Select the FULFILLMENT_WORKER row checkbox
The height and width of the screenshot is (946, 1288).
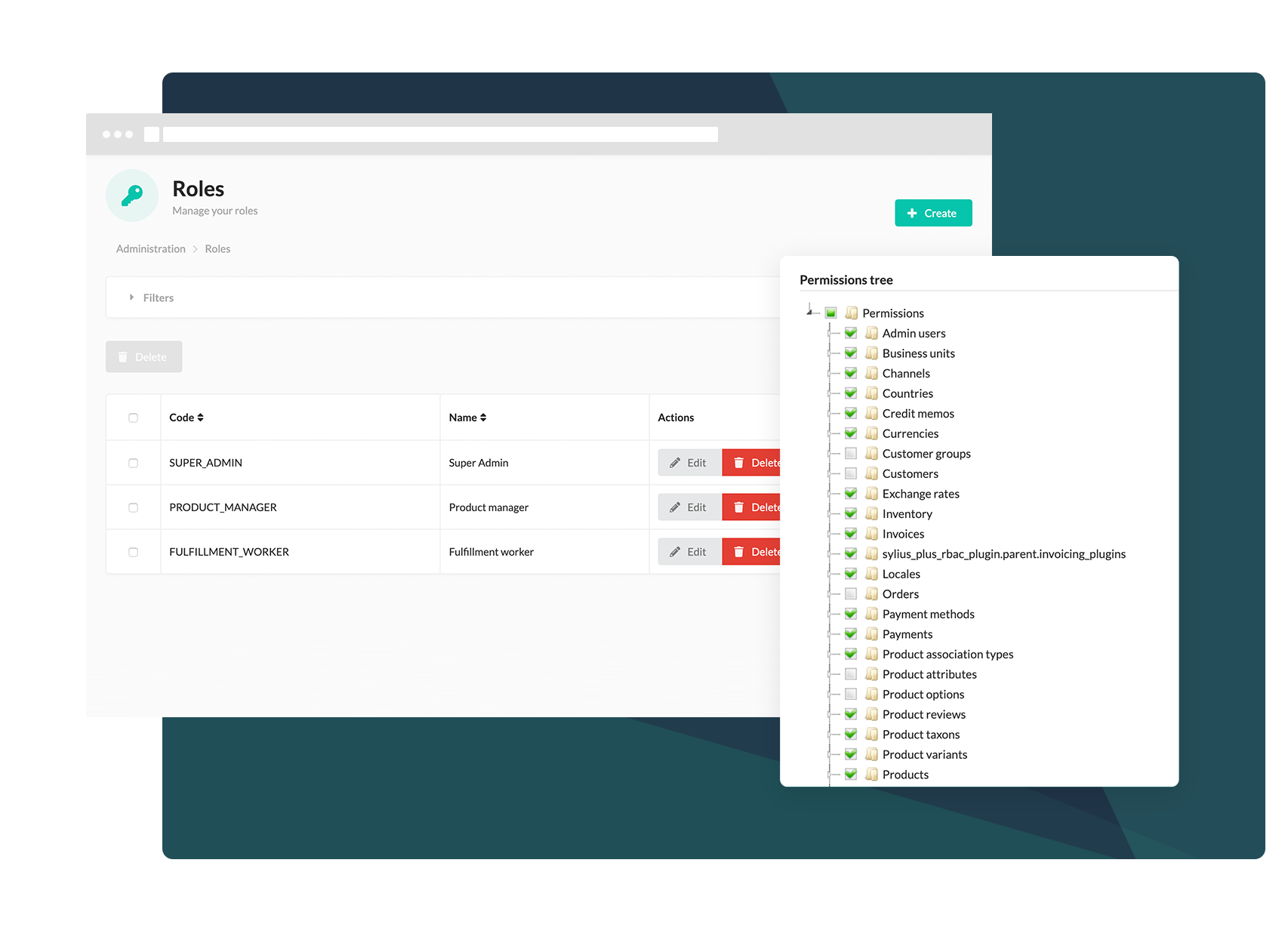click(x=134, y=552)
